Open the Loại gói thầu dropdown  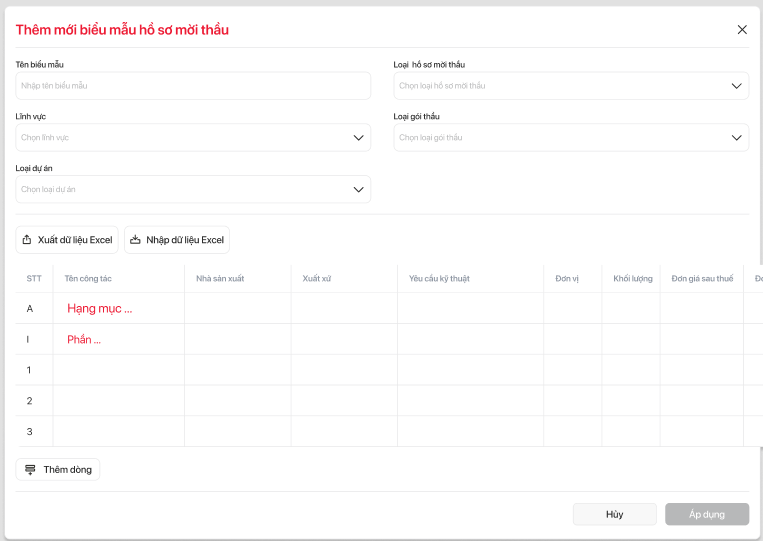point(738,138)
